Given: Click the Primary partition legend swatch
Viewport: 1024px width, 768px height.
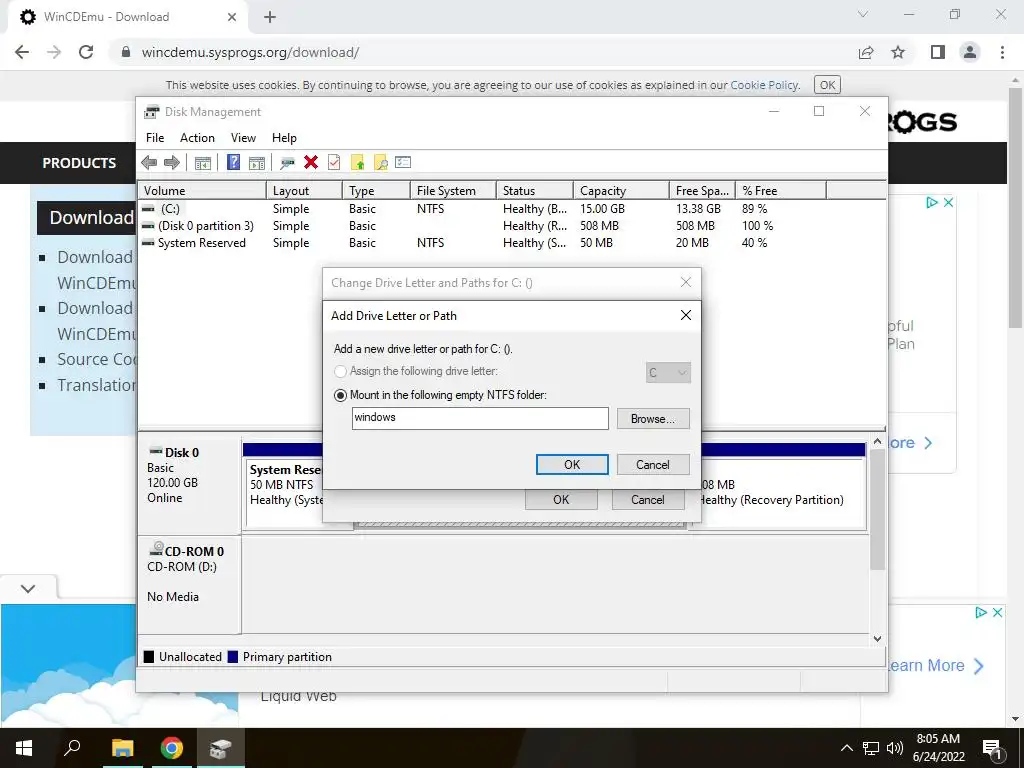Looking at the screenshot, I should tap(232, 657).
